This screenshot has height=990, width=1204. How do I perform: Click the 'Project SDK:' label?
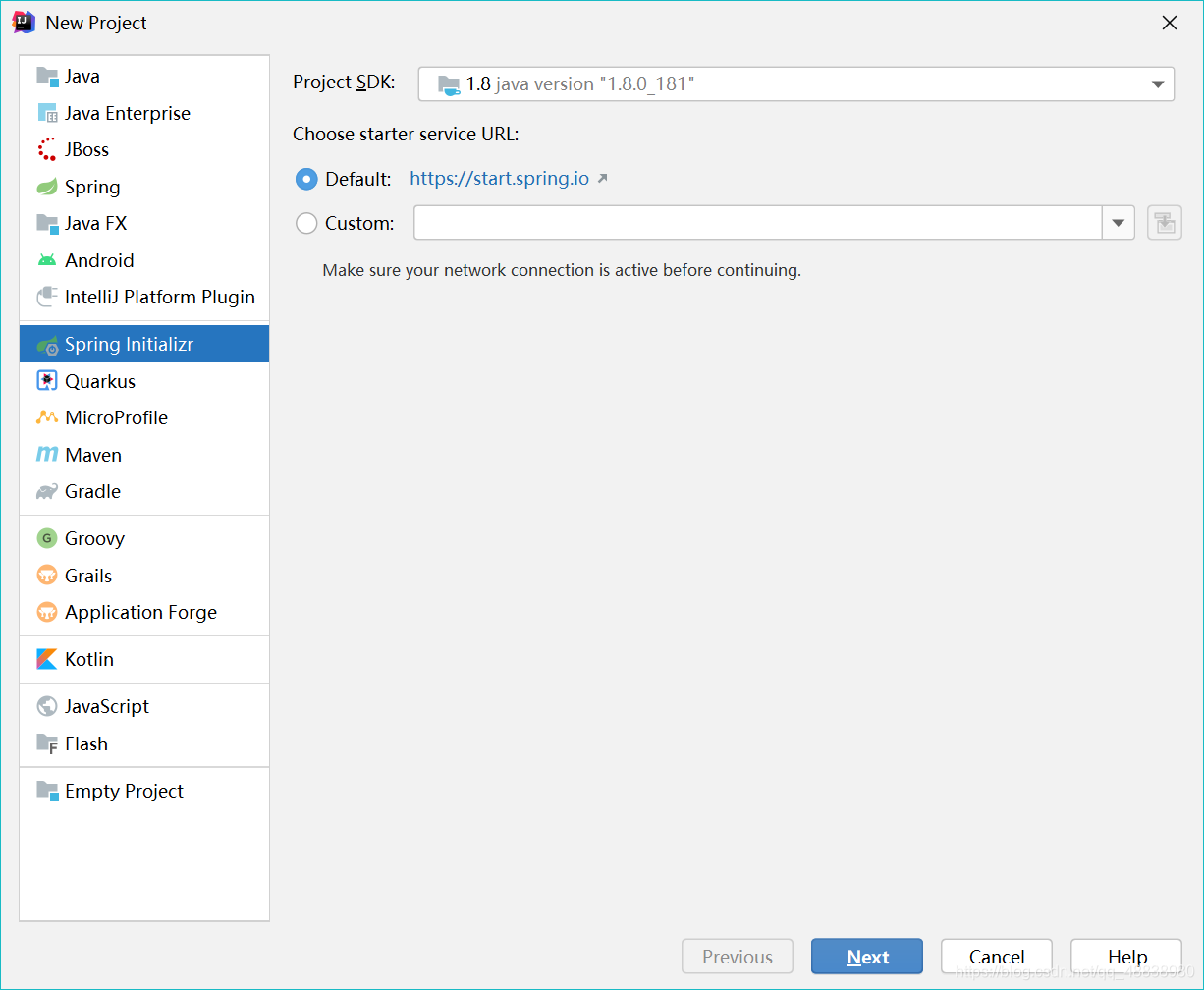coord(344,82)
